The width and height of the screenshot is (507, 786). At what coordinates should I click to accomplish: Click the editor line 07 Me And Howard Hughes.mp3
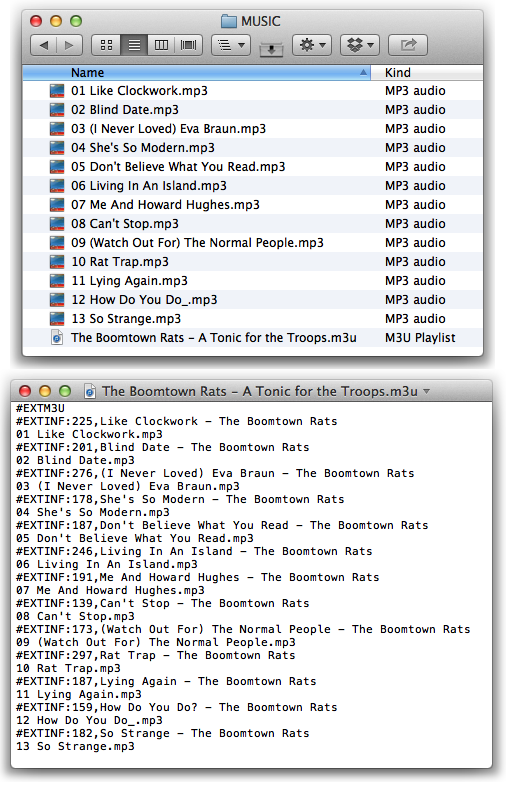click(x=110, y=591)
